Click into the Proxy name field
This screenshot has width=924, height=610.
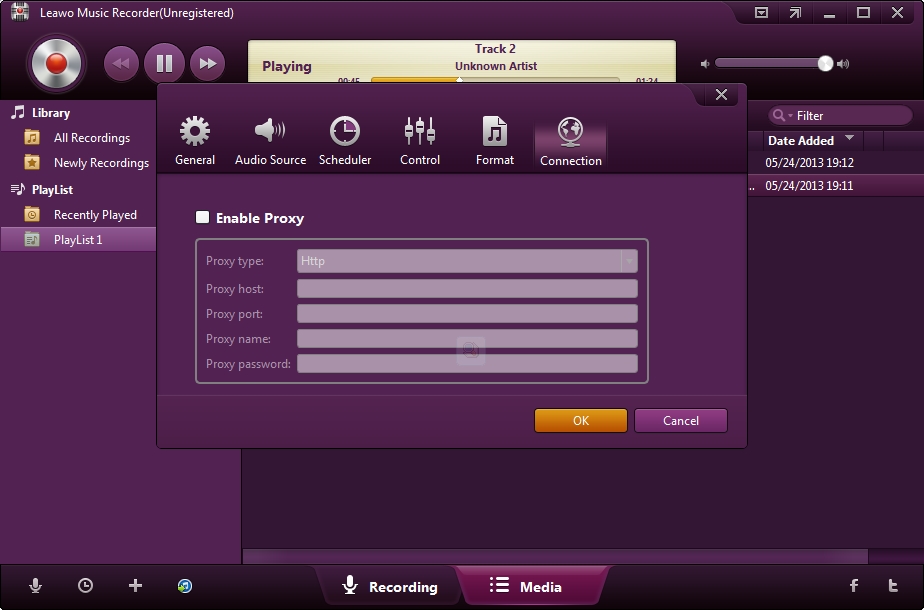click(x=467, y=339)
